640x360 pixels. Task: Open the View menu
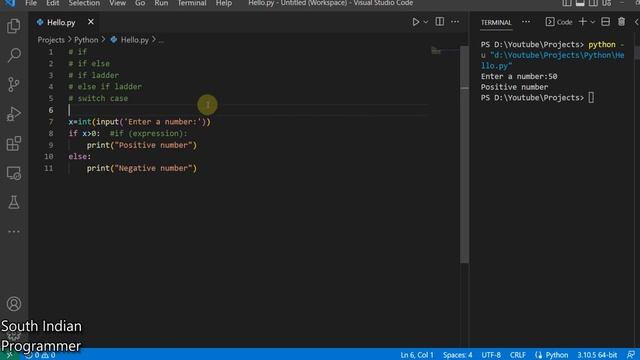click(117, 3)
